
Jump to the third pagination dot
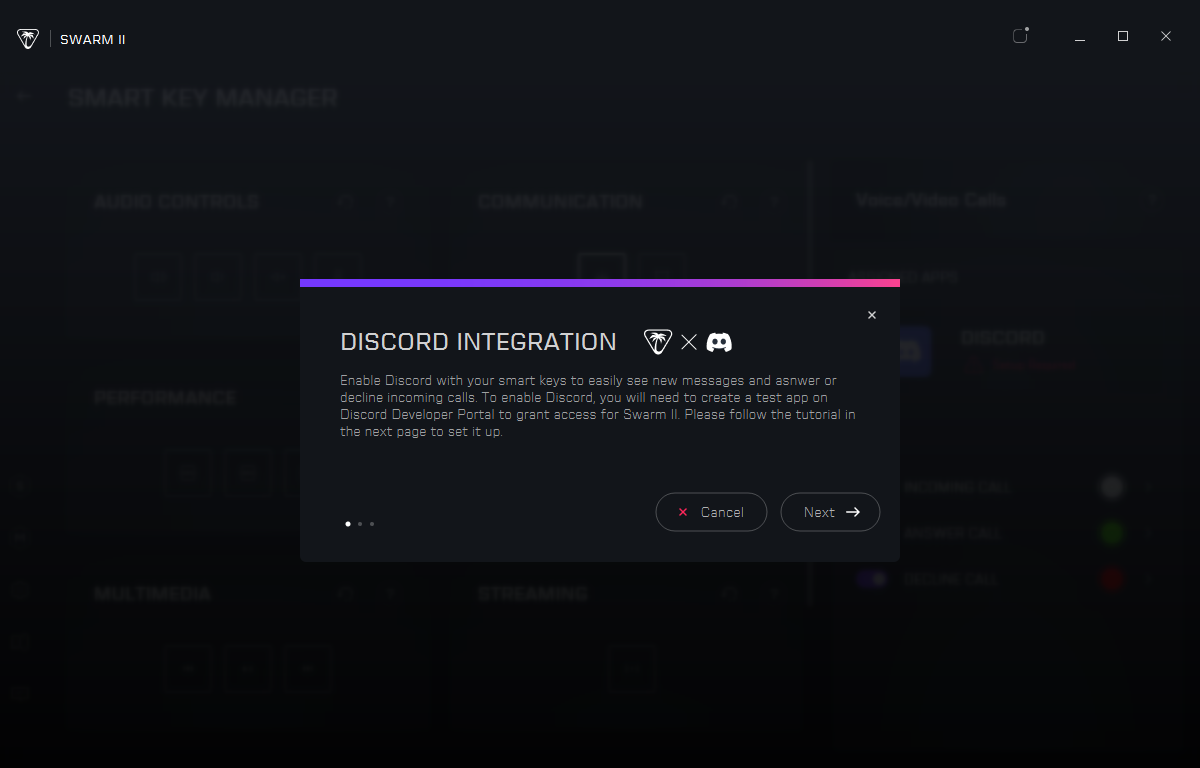click(x=372, y=523)
